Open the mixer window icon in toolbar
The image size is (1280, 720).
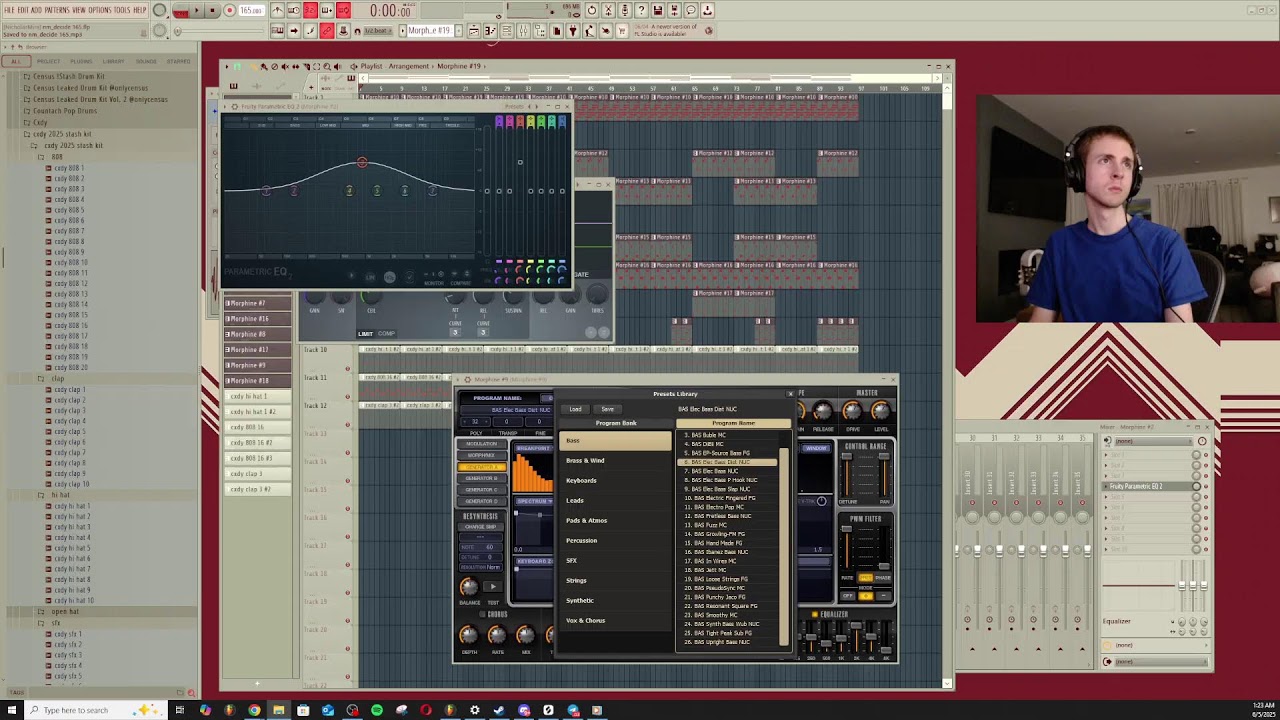click(x=523, y=31)
